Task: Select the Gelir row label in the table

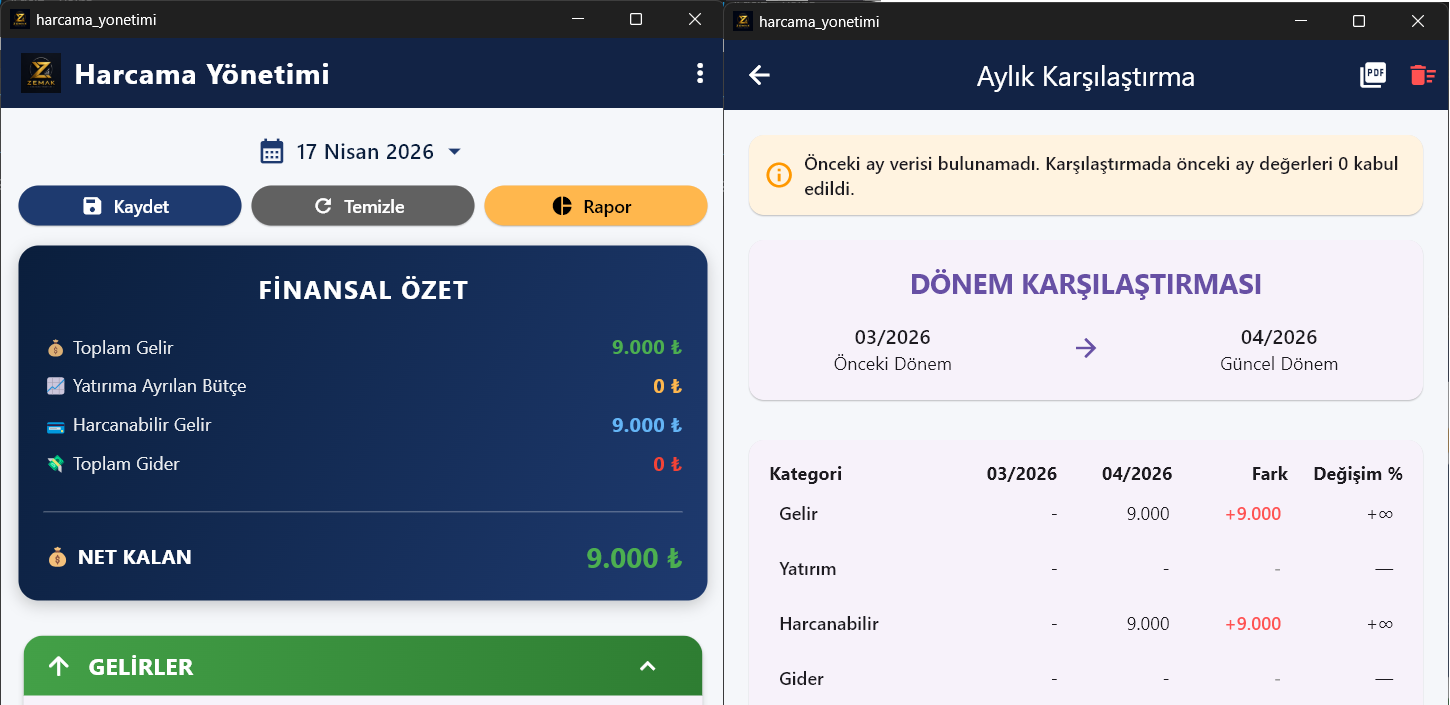Action: [799, 514]
